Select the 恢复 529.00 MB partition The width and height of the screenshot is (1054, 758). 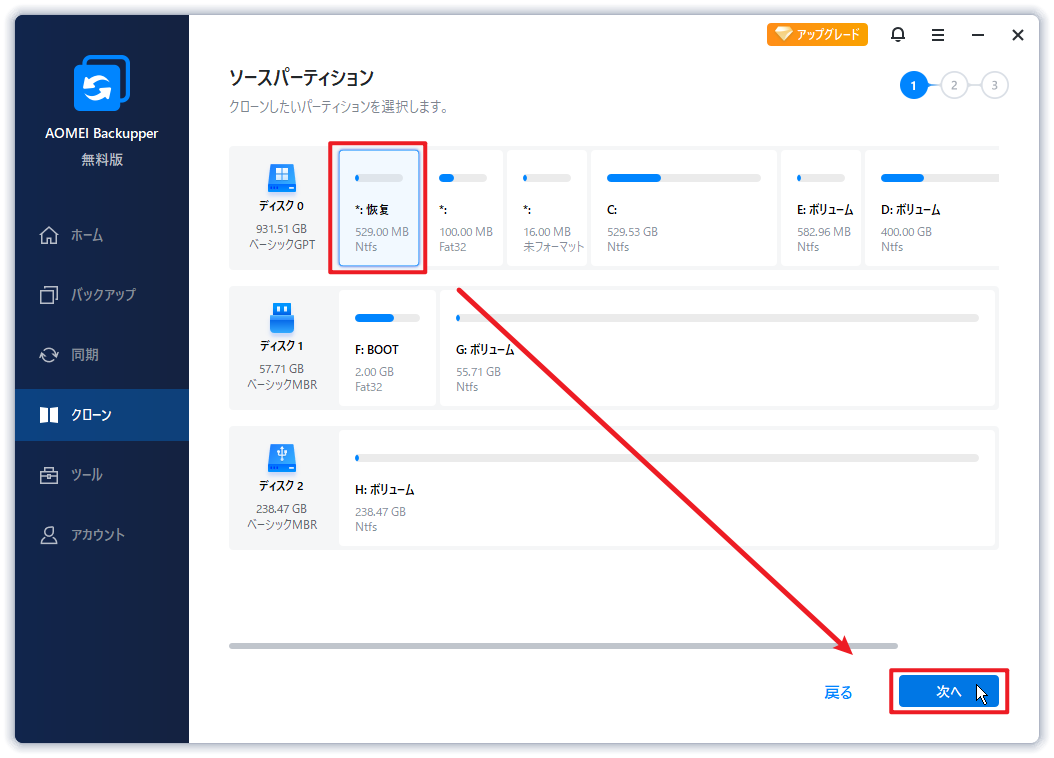click(x=378, y=208)
